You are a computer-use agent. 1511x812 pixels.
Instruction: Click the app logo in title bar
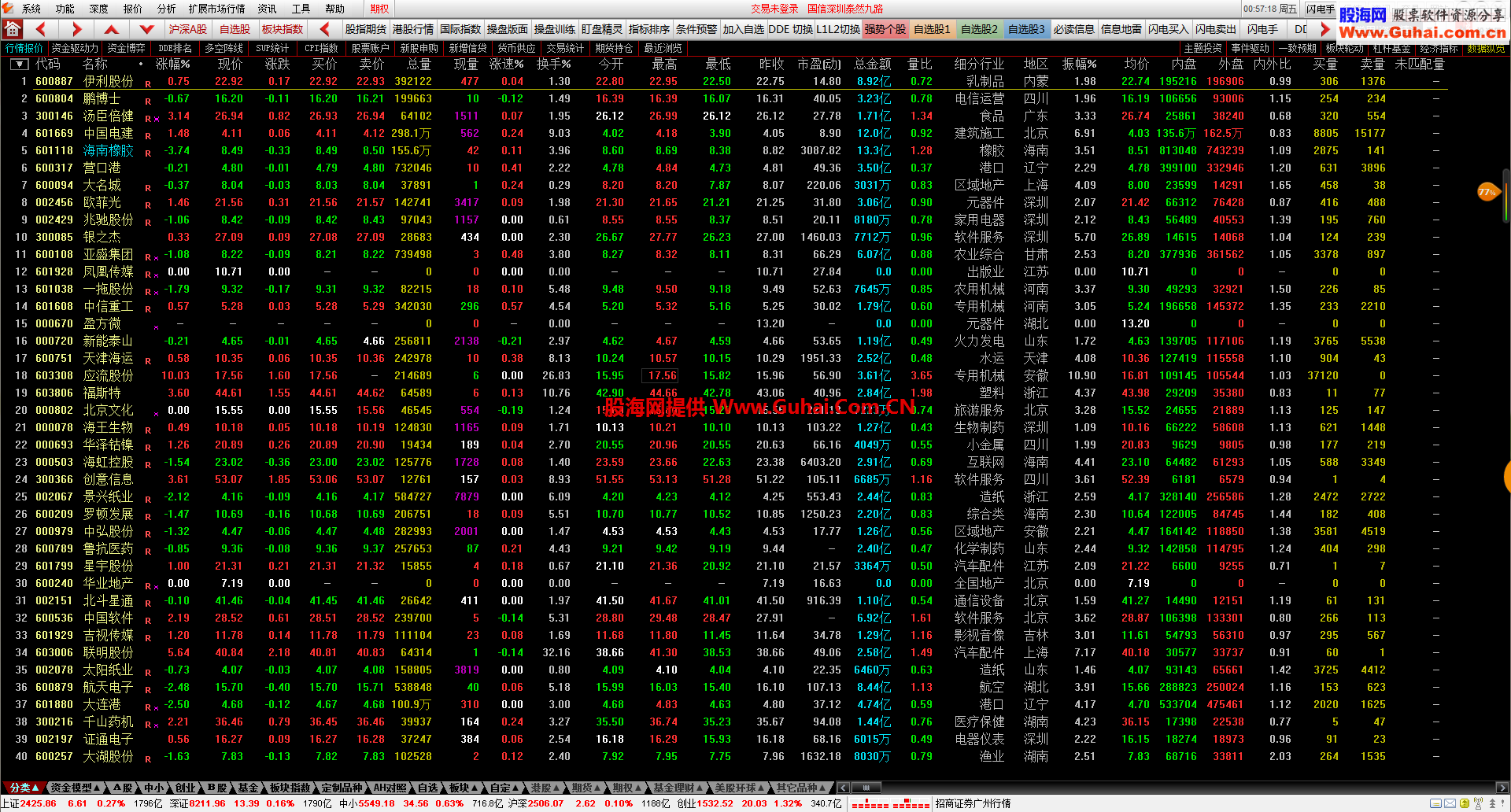8,8
